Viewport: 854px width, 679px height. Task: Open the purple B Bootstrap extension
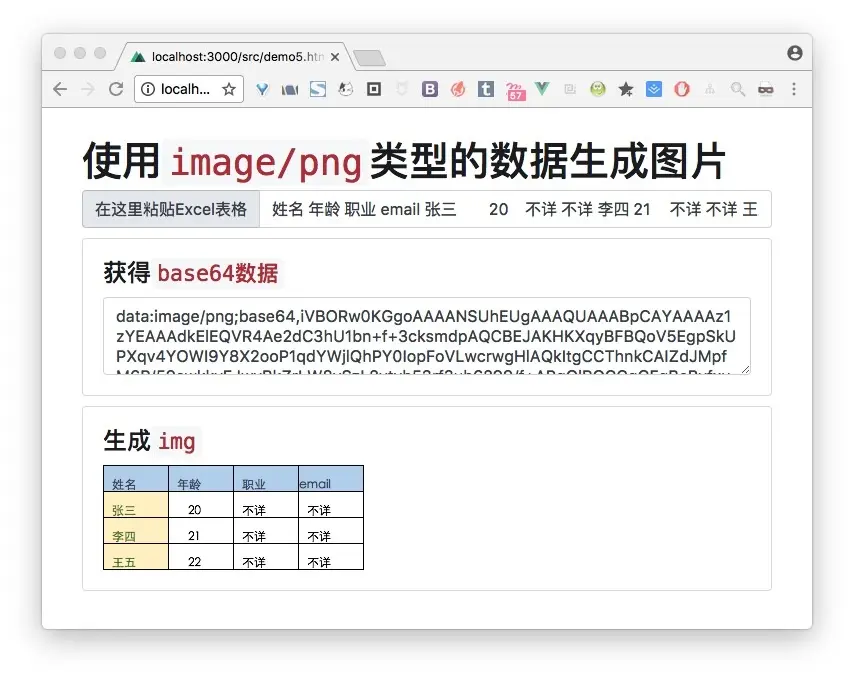coord(430,89)
